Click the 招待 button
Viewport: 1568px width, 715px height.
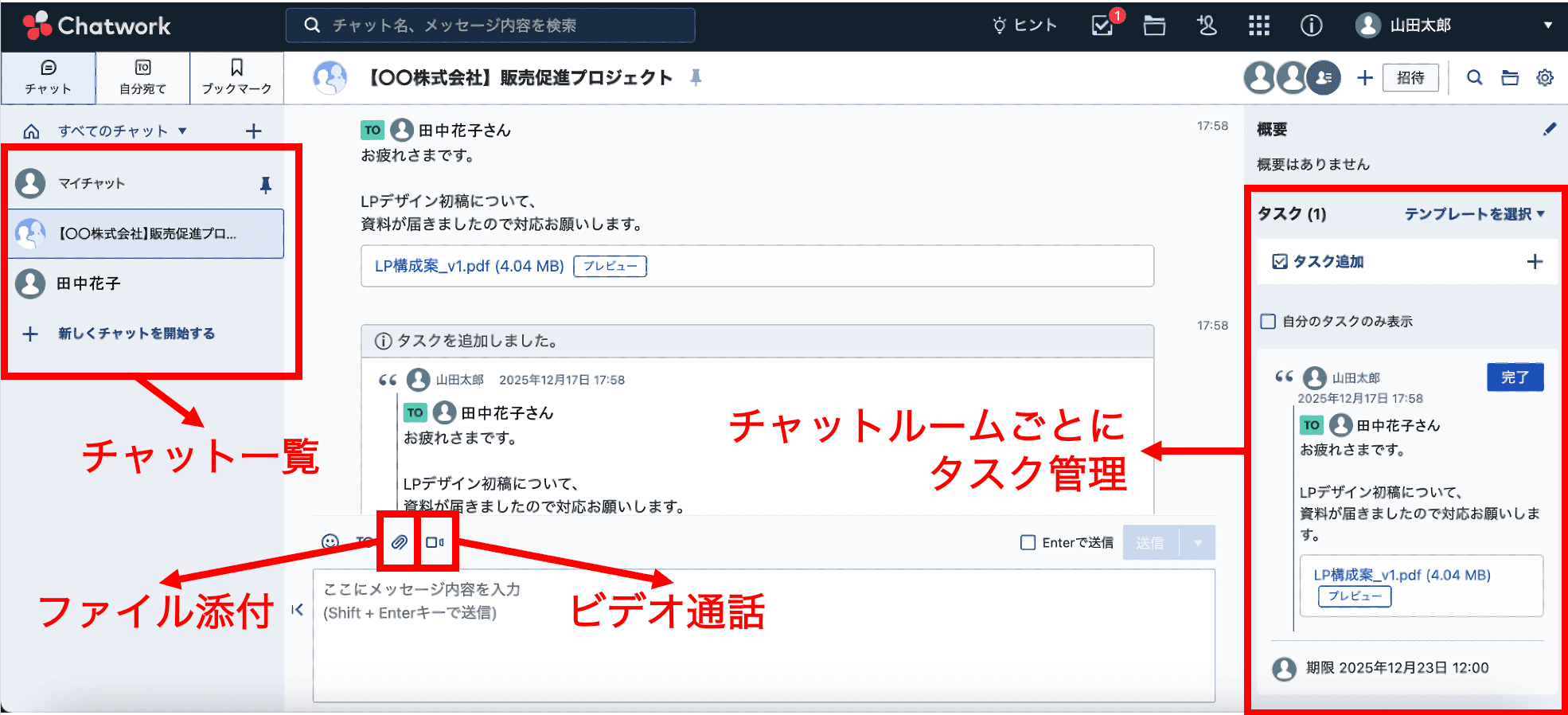tap(1410, 77)
